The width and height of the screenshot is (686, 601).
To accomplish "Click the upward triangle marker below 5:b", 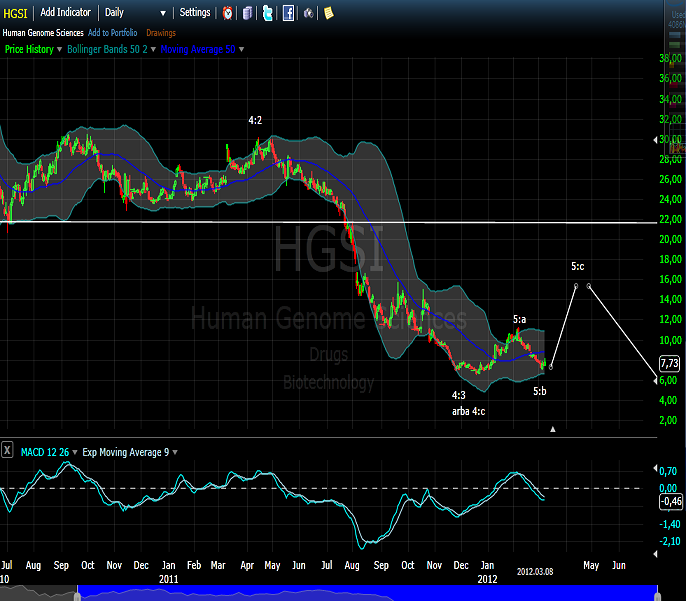I will [x=553, y=429].
